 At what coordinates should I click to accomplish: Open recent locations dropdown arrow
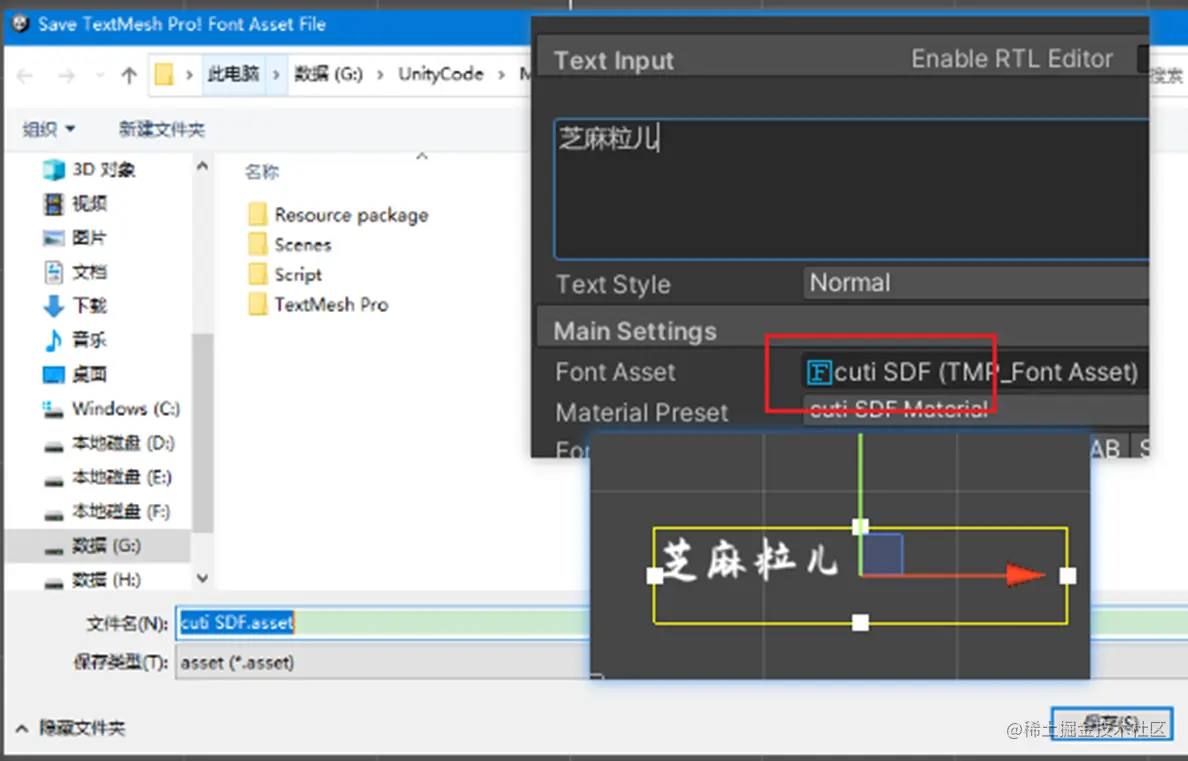coord(100,75)
